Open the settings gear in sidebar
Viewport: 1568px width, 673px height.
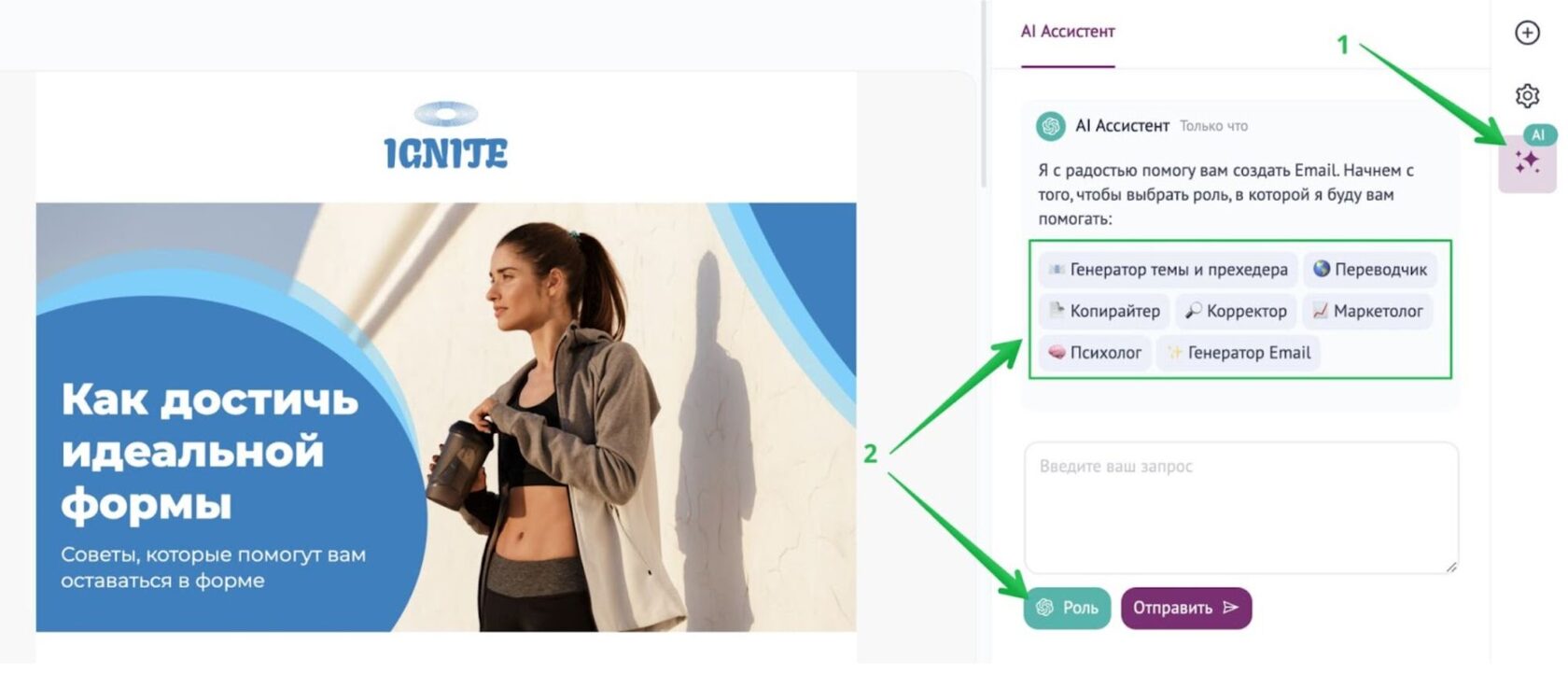coord(1527,95)
